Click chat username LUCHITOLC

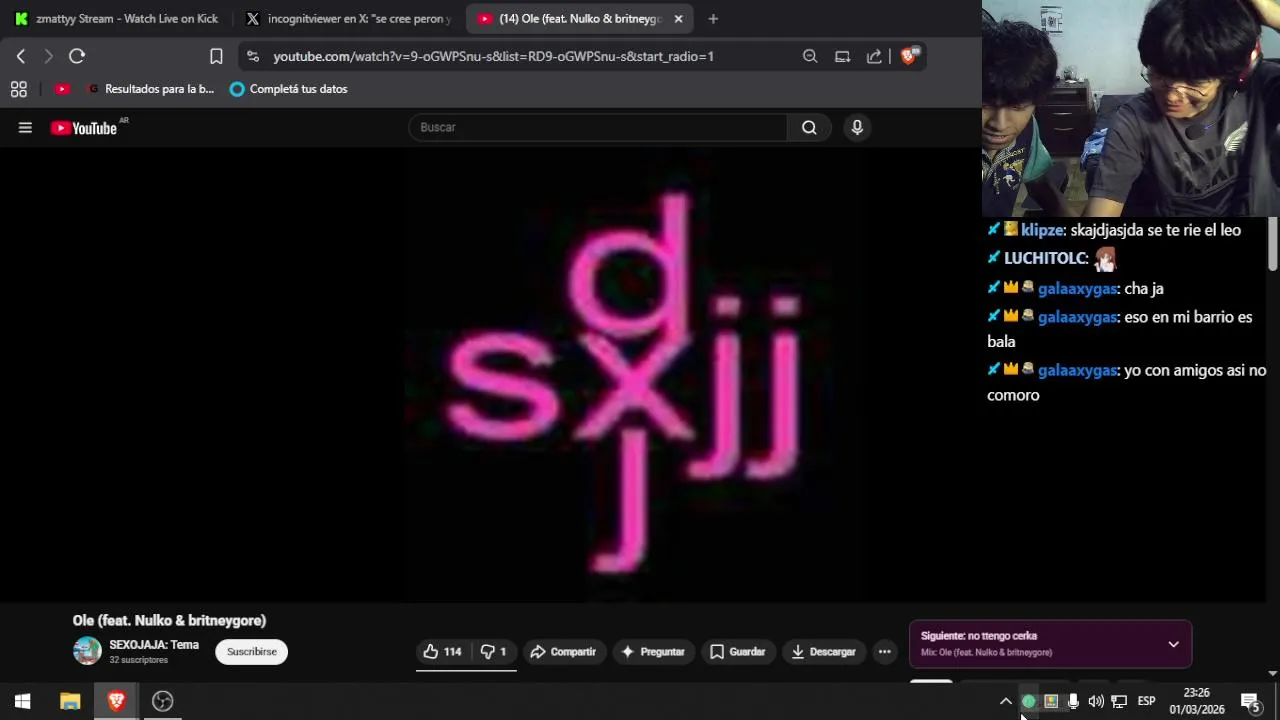pos(1045,258)
